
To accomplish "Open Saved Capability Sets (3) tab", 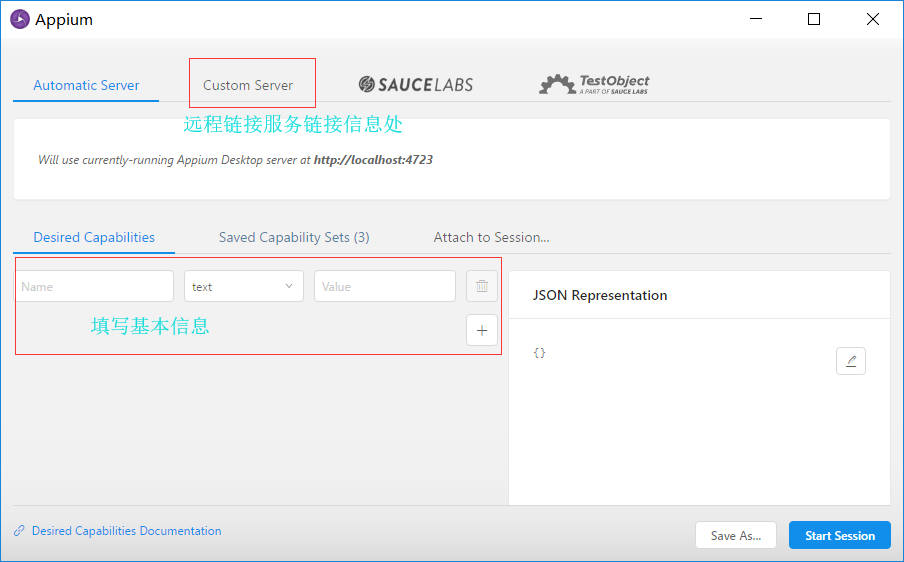I will pos(294,237).
